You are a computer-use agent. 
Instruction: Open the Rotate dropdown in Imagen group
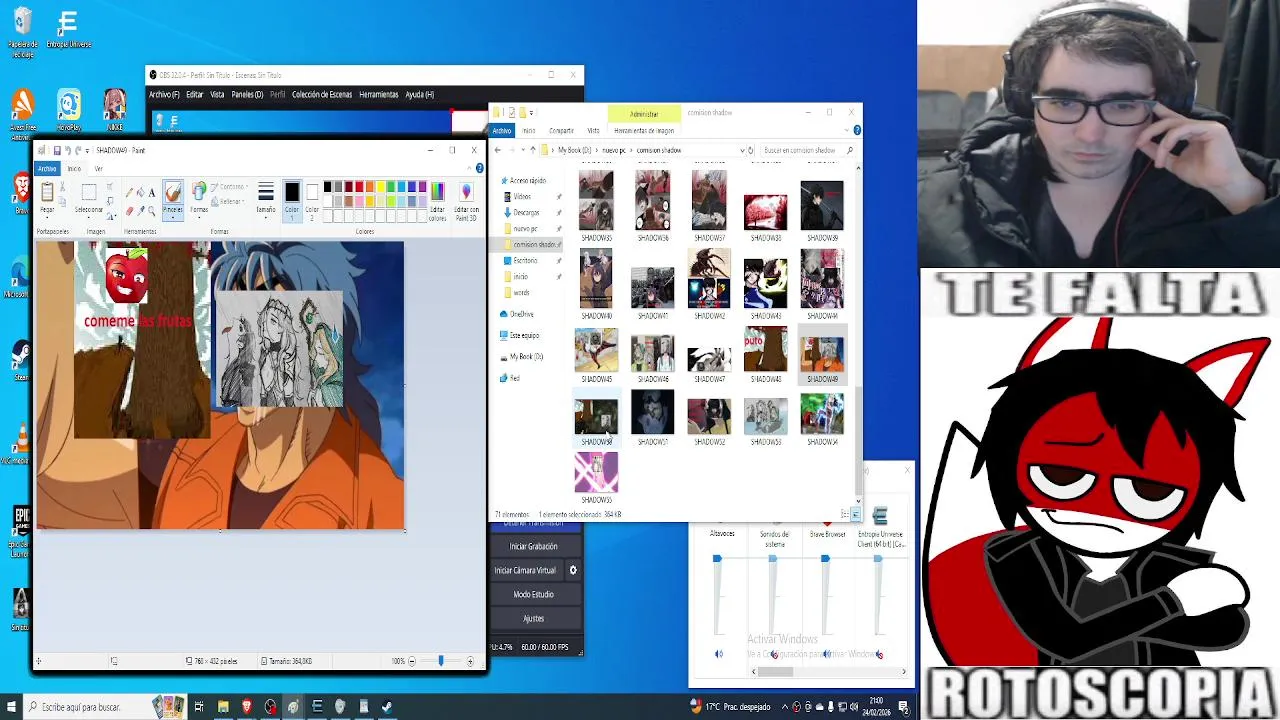coord(111,215)
